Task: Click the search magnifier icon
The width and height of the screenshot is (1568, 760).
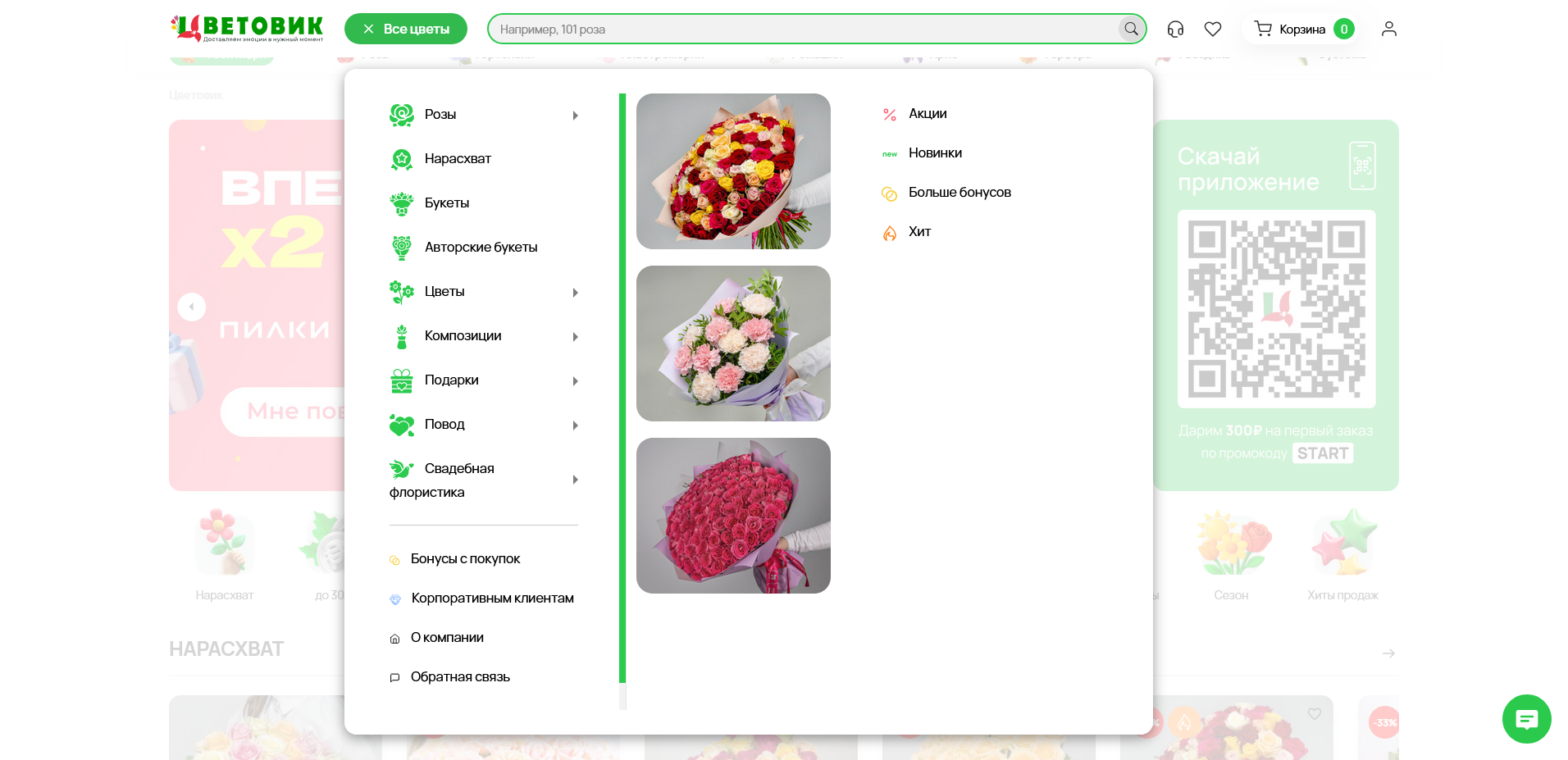Action: 1131,30
